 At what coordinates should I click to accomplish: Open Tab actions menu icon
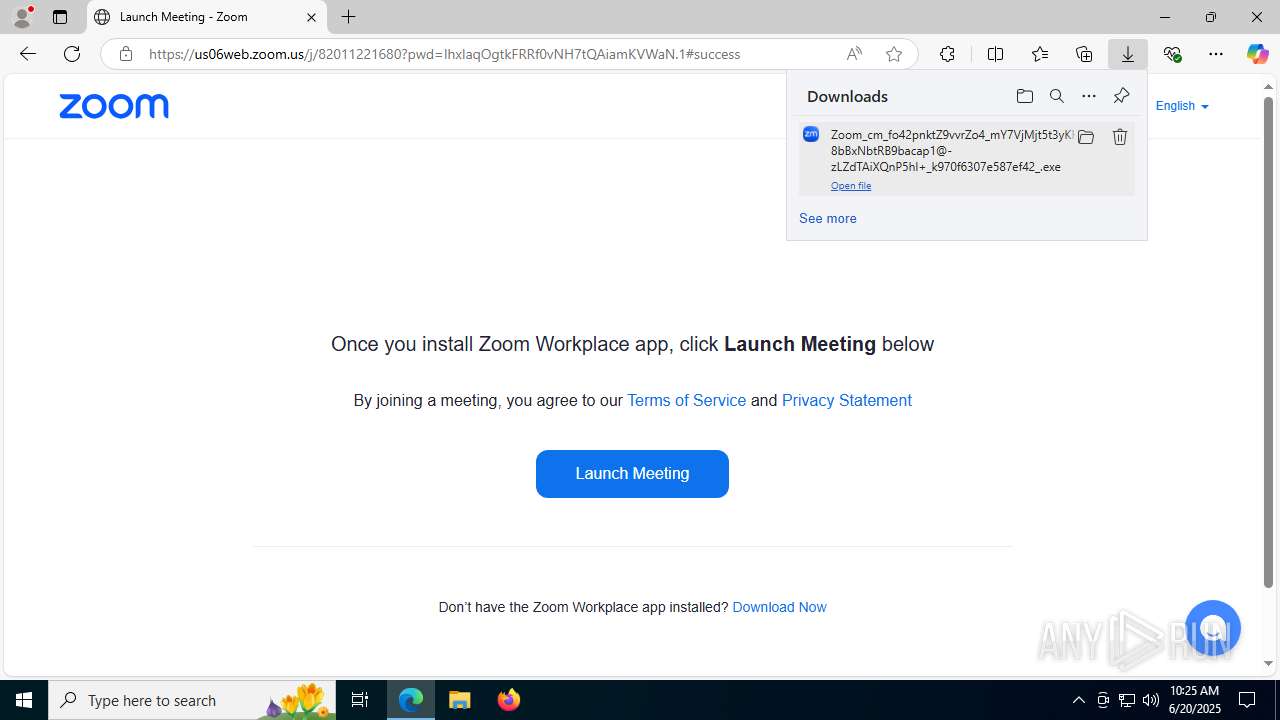point(60,17)
